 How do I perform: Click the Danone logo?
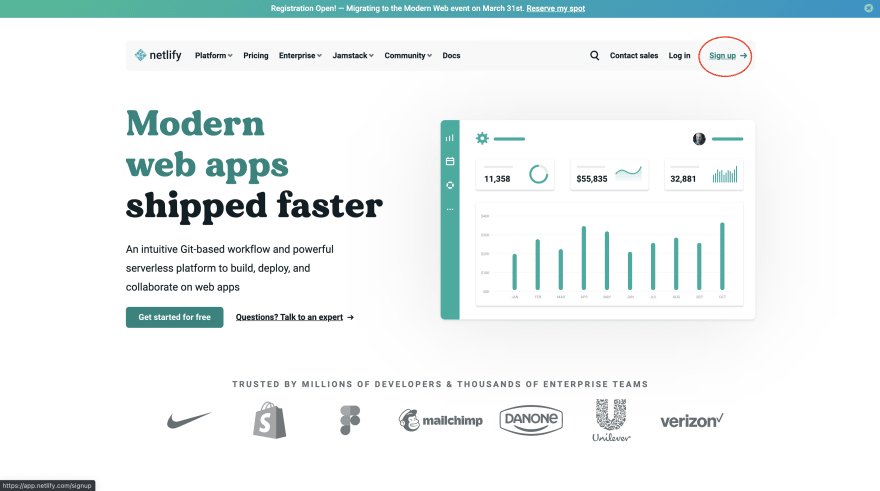point(531,420)
